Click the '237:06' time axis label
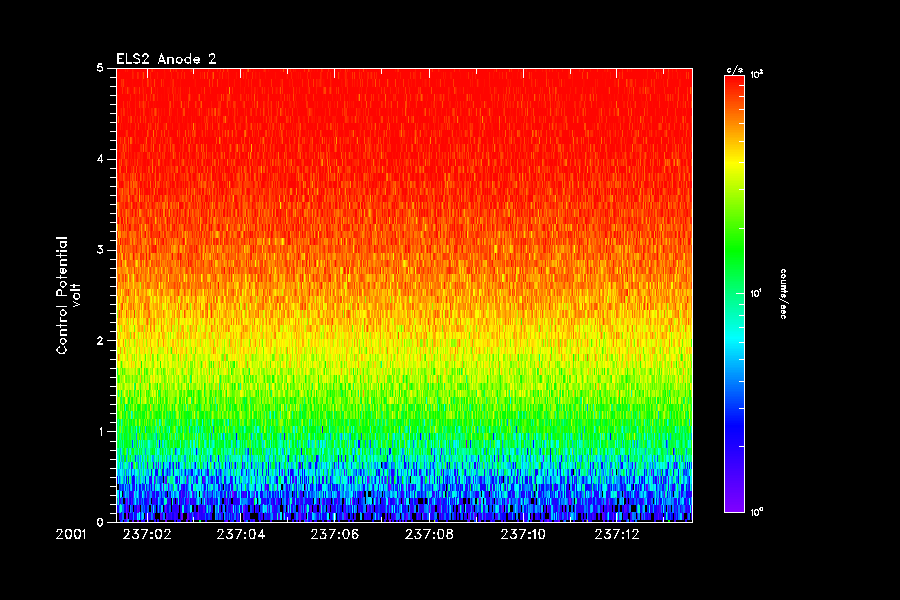Screen dimensions: 900x600 [x=335, y=535]
